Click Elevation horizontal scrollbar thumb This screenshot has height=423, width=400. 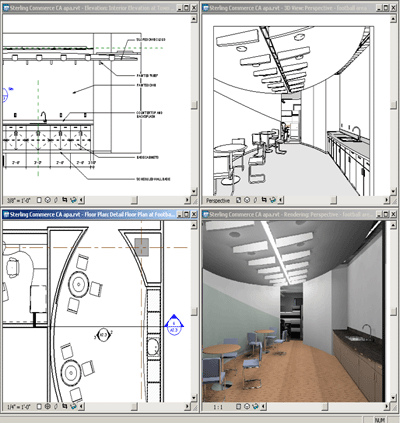point(134,200)
